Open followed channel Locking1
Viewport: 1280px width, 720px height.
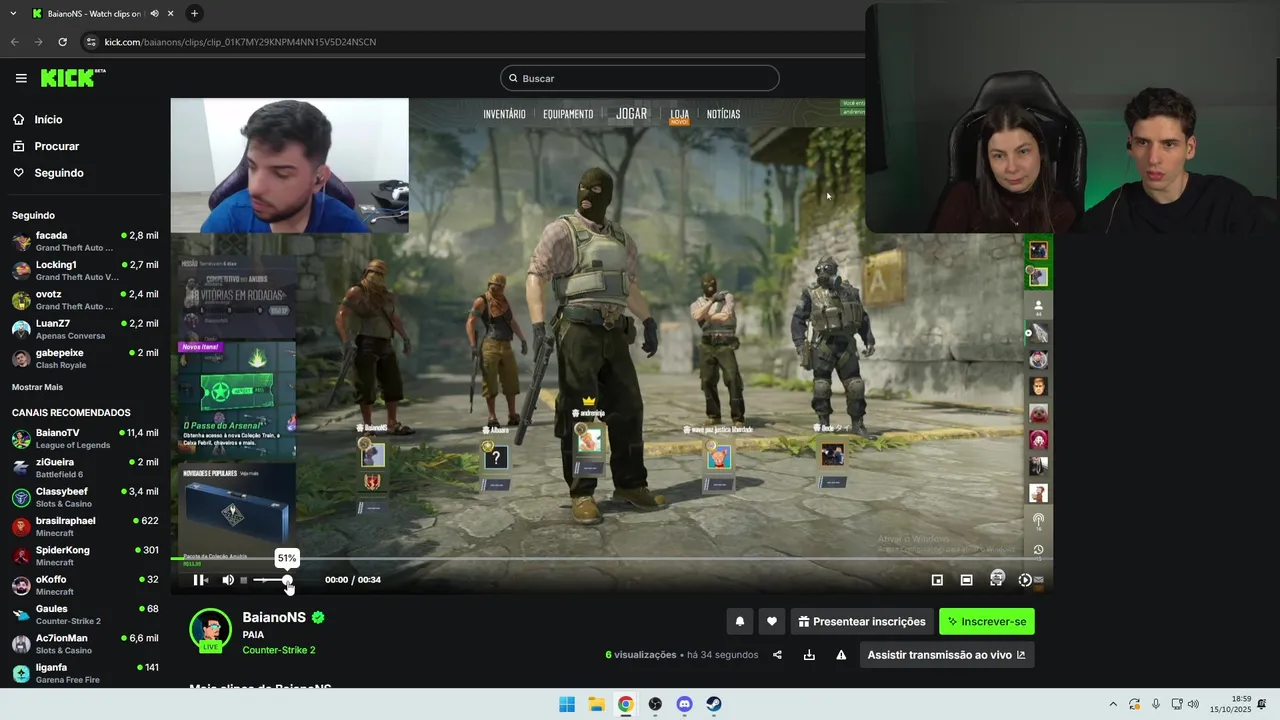click(x=84, y=270)
